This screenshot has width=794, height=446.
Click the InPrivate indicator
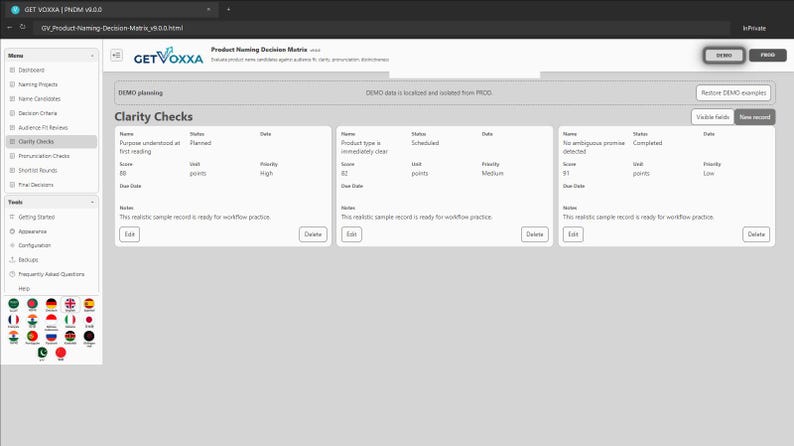coord(754,28)
